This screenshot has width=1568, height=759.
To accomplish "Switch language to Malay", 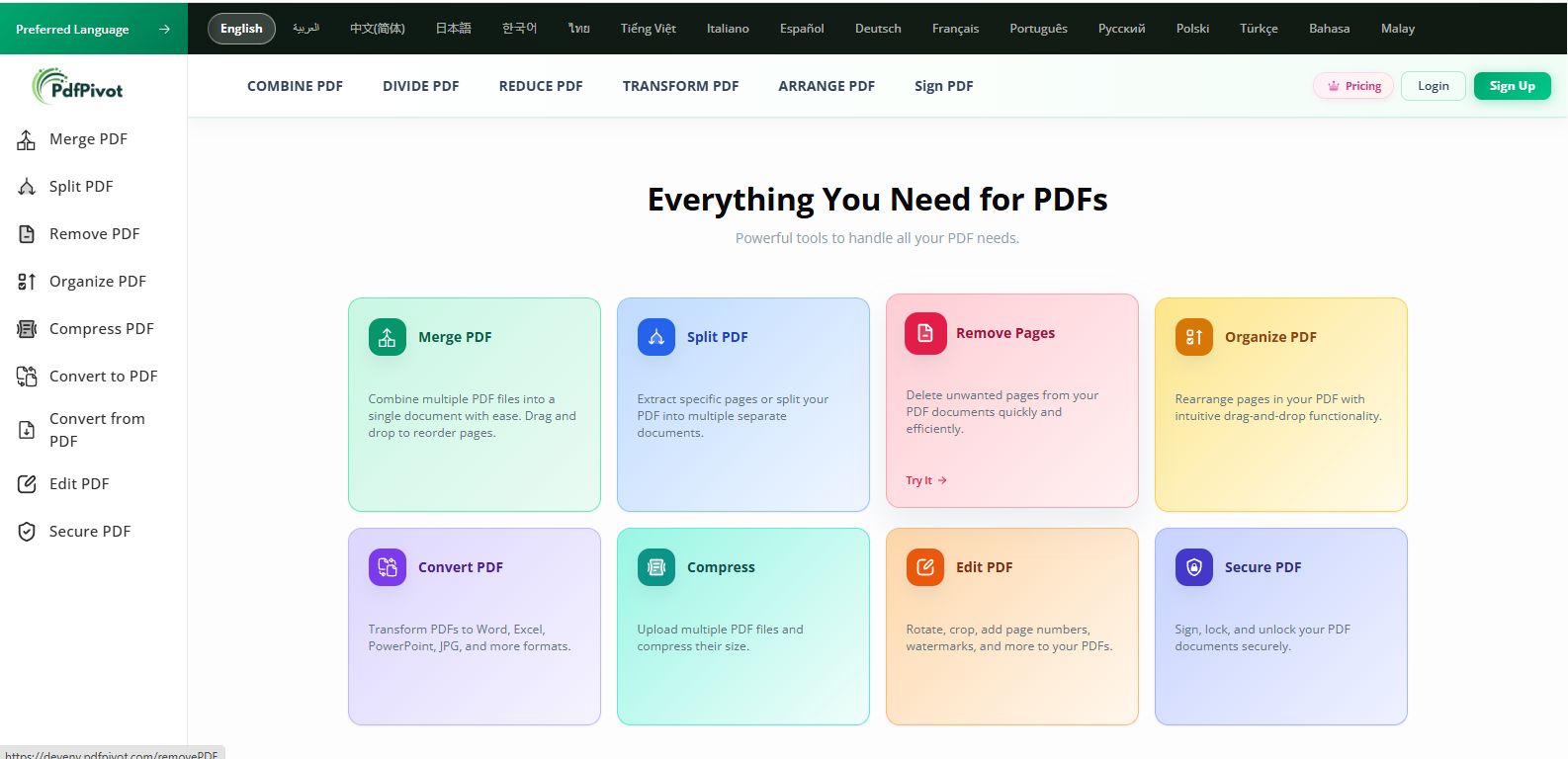I will pyautogui.click(x=1398, y=29).
